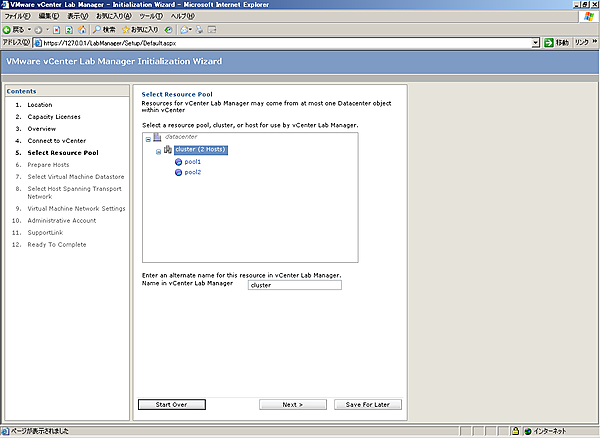
Task: Open the ツール (Tools) menu
Action: [x=151, y=16]
